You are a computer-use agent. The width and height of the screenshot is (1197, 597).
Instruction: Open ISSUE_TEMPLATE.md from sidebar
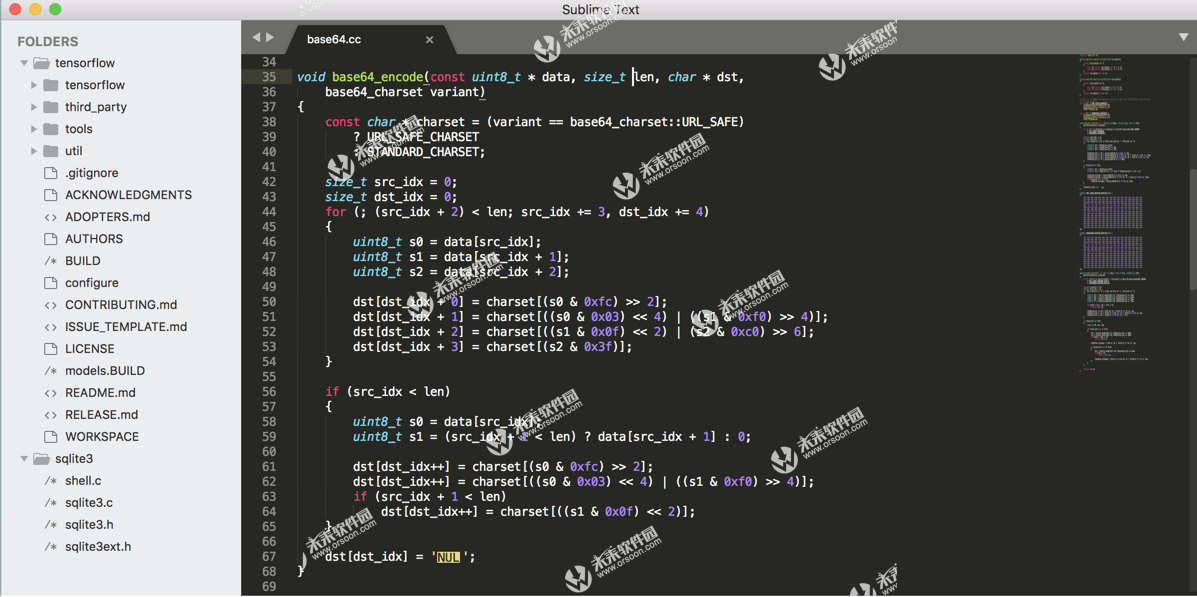click(126, 327)
